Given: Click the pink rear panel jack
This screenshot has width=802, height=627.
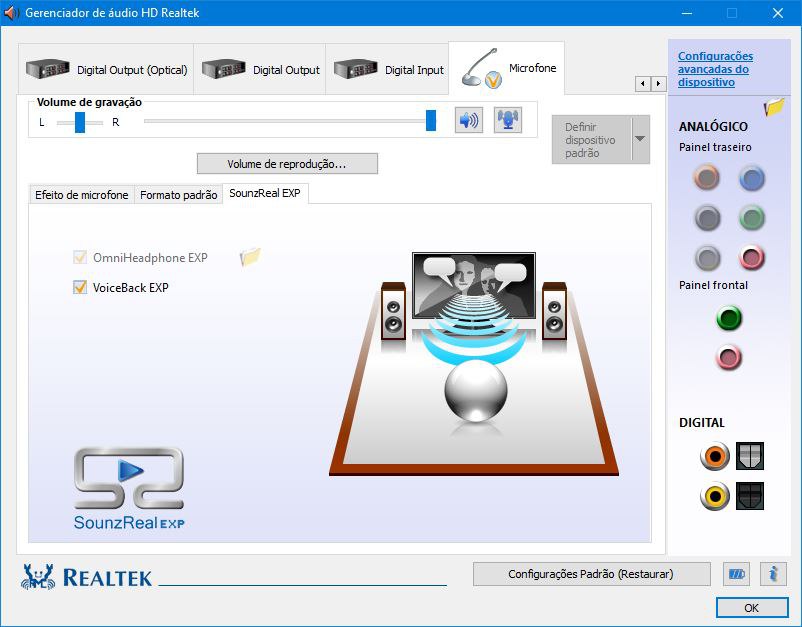Looking at the screenshot, I should (751, 258).
